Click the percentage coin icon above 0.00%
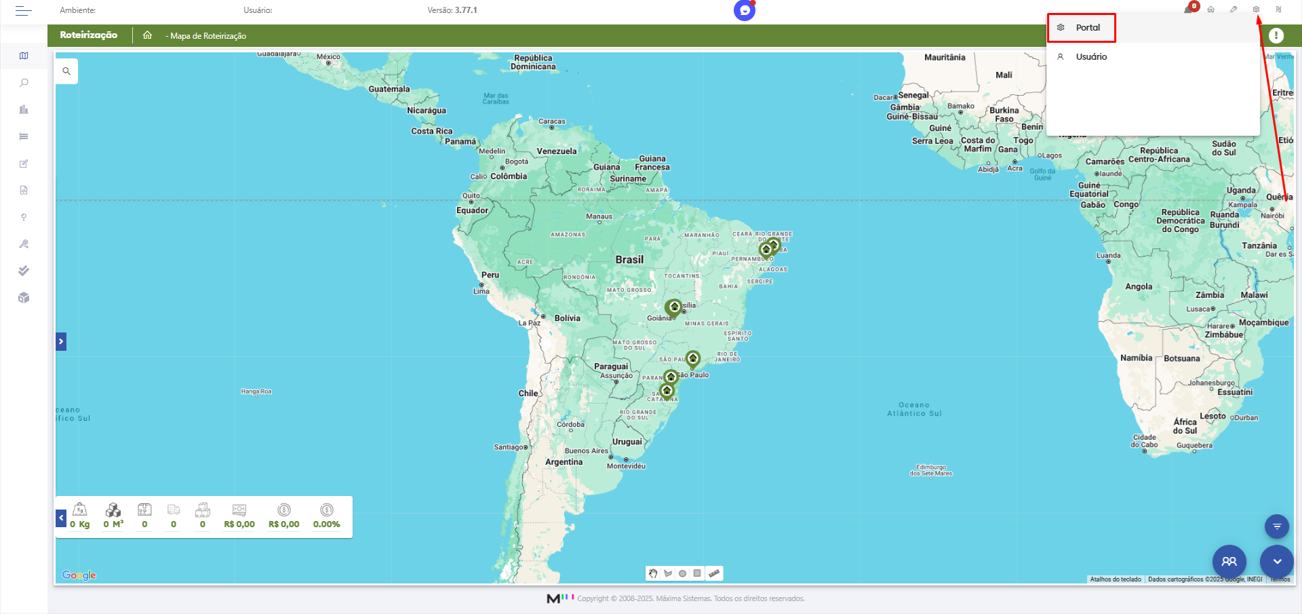The width and height of the screenshot is (1302, 614). [327, 510]
